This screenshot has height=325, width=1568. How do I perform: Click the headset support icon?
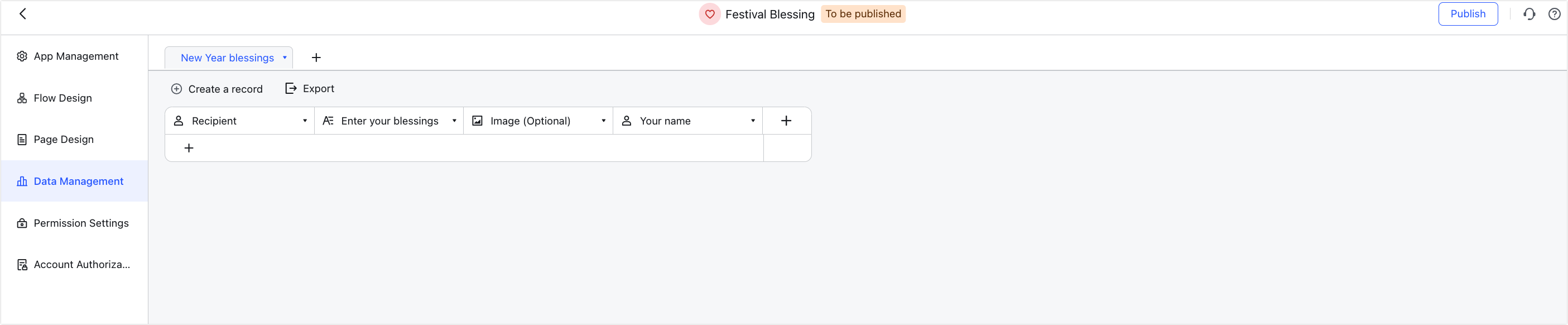coord(1529,13)
